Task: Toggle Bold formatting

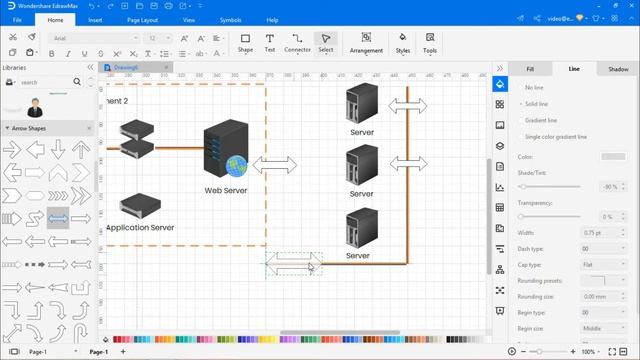Action: pyautogui.click(x=51, y=53)
